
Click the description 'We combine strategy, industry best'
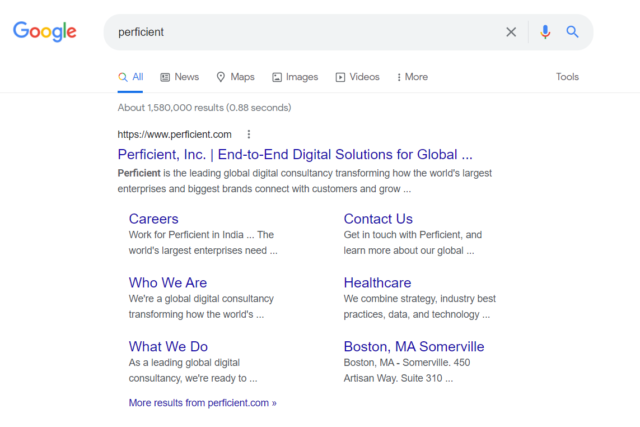click(x=420, y=298)
